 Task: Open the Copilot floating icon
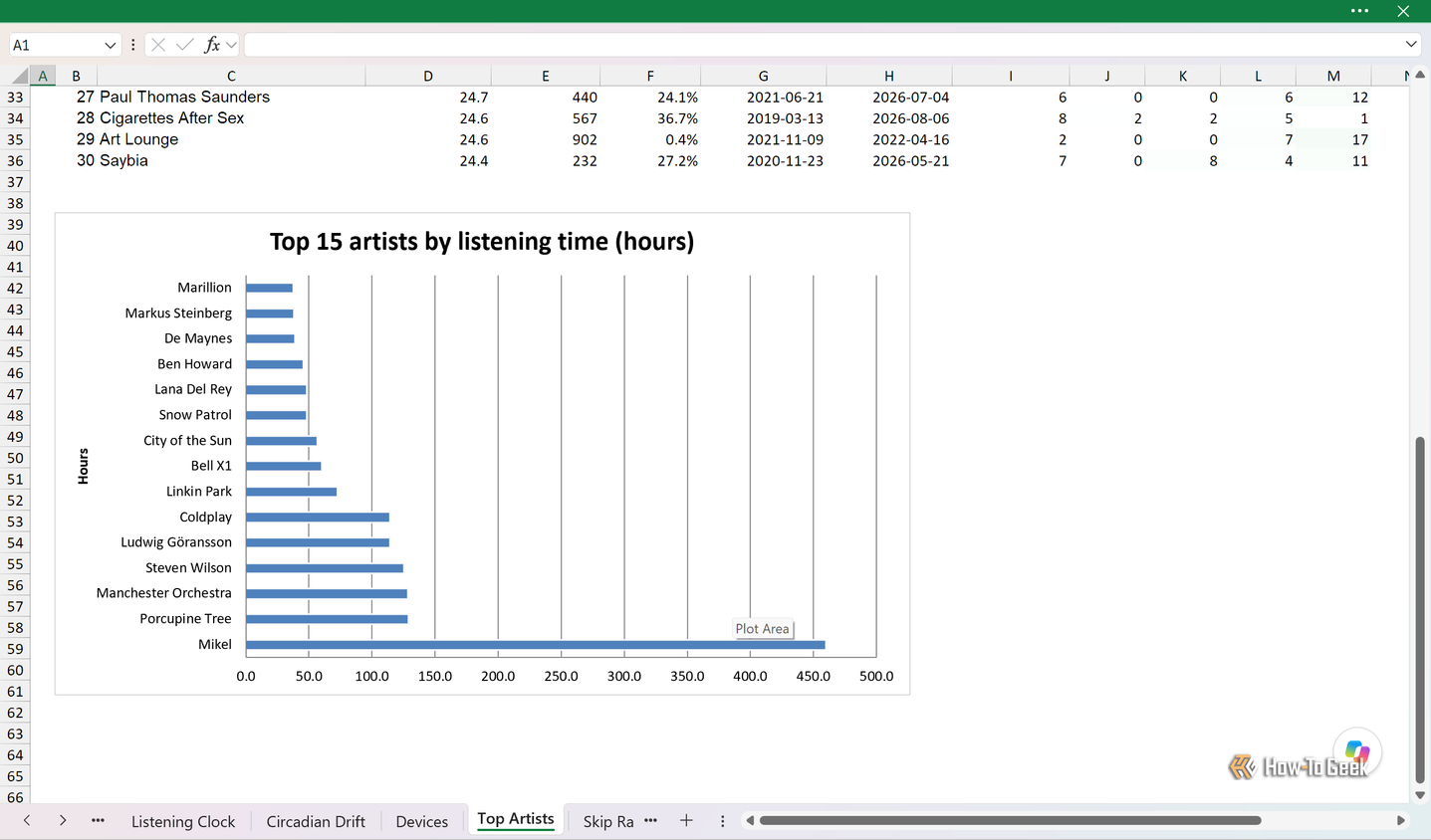click(1356, 751)
